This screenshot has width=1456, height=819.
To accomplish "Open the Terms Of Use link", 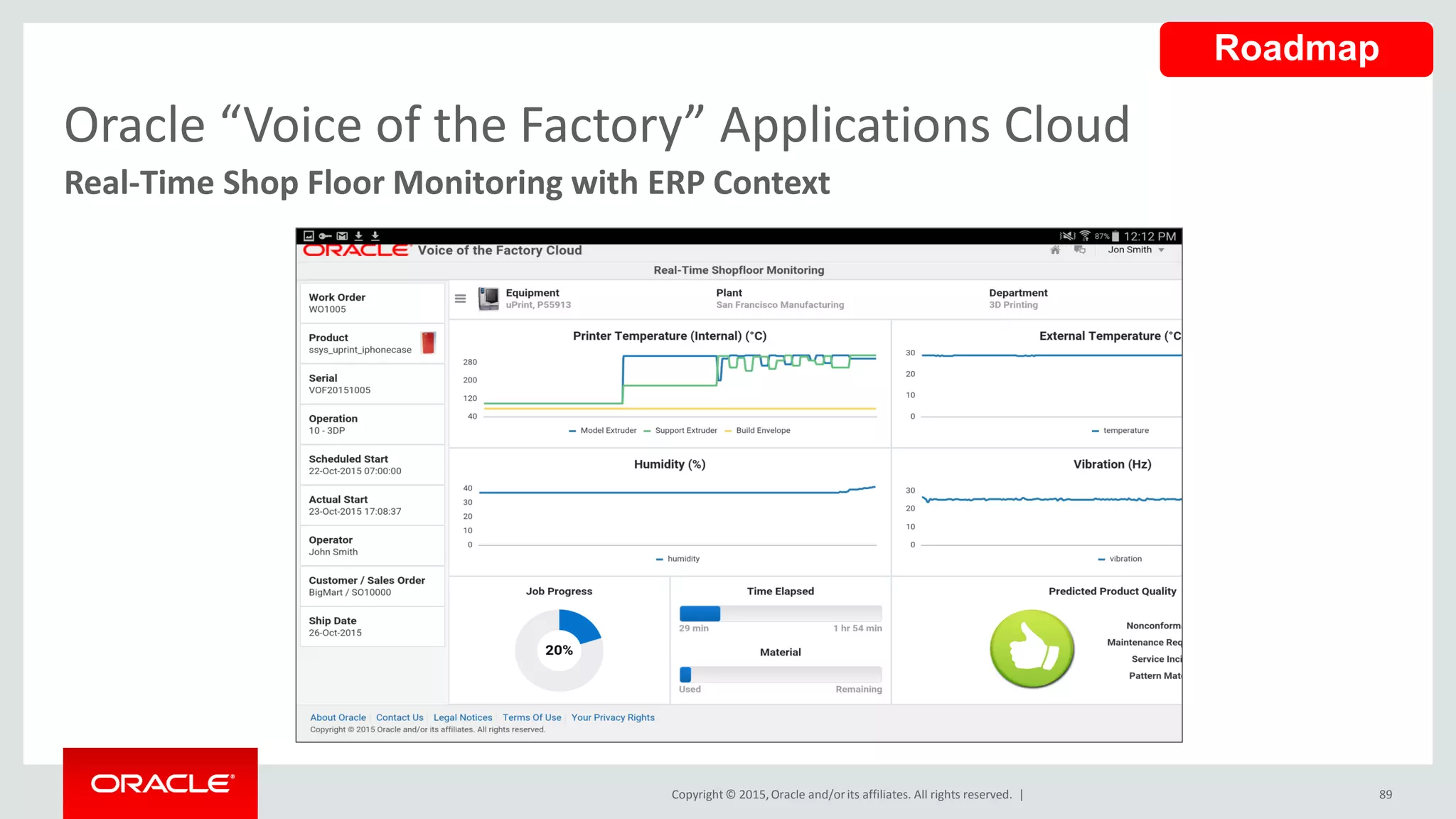I will pos(532,717).
